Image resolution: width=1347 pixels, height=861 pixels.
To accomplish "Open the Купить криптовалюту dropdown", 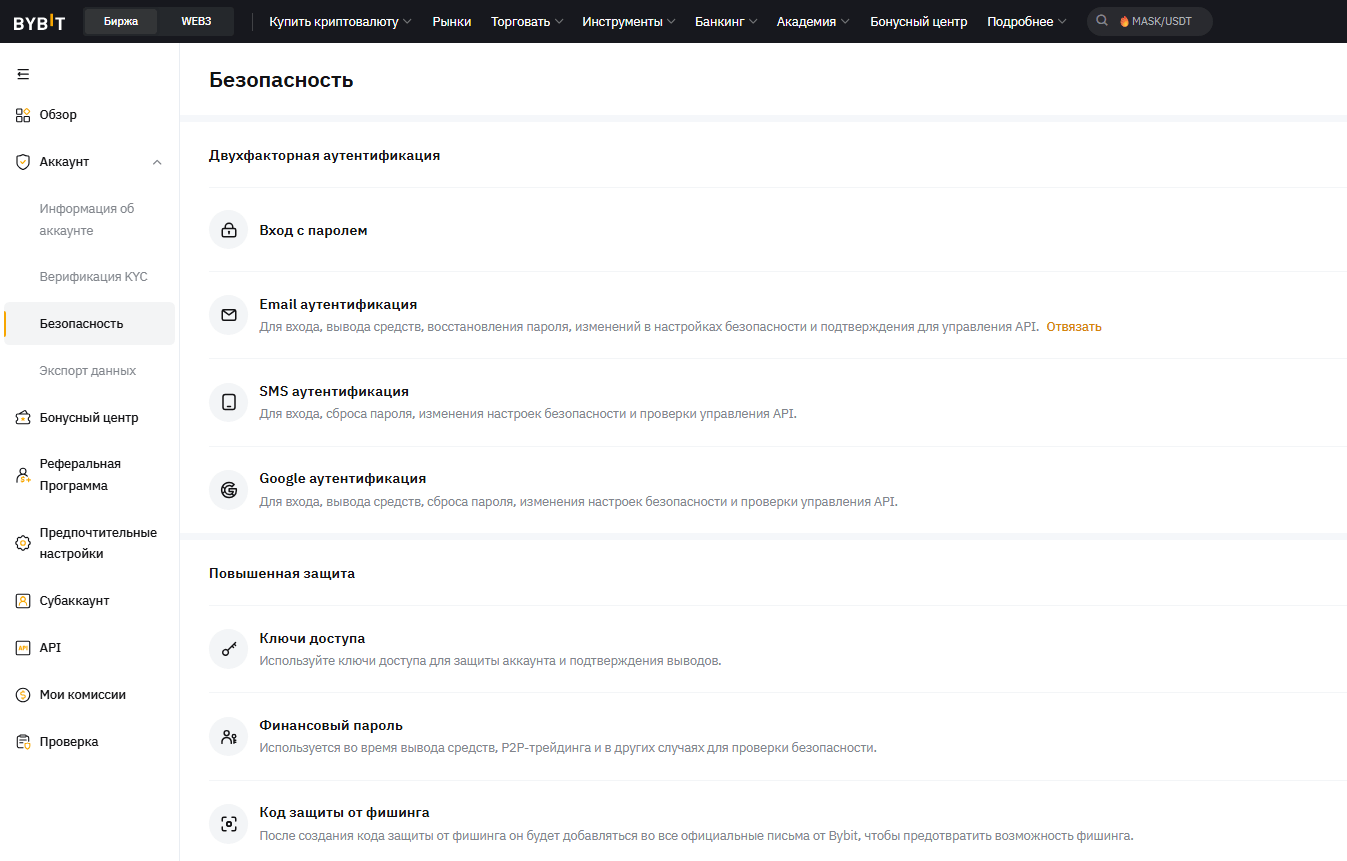I will point(340,22).
